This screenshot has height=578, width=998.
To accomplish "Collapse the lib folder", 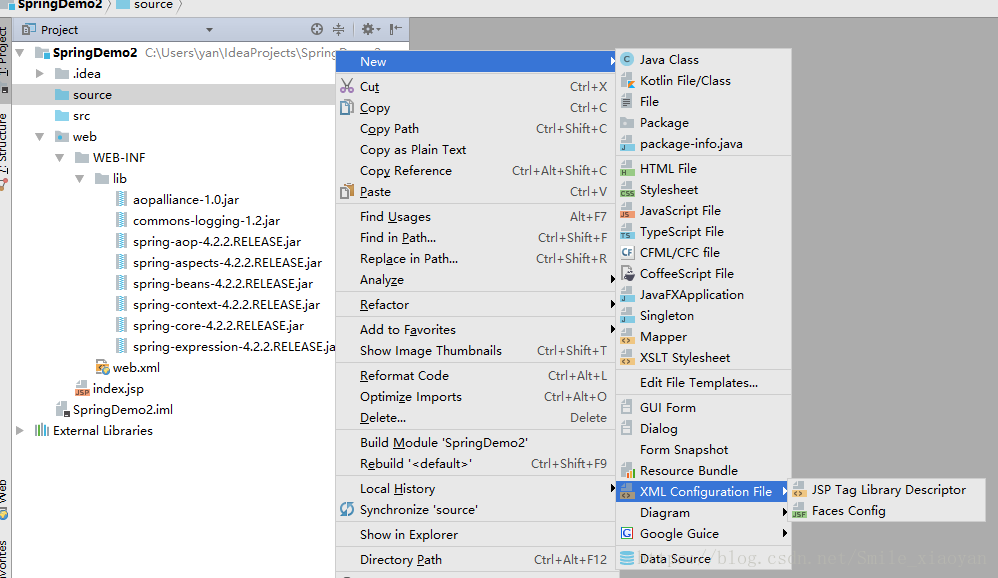I will pyautogui.click(x=80, y=178).
